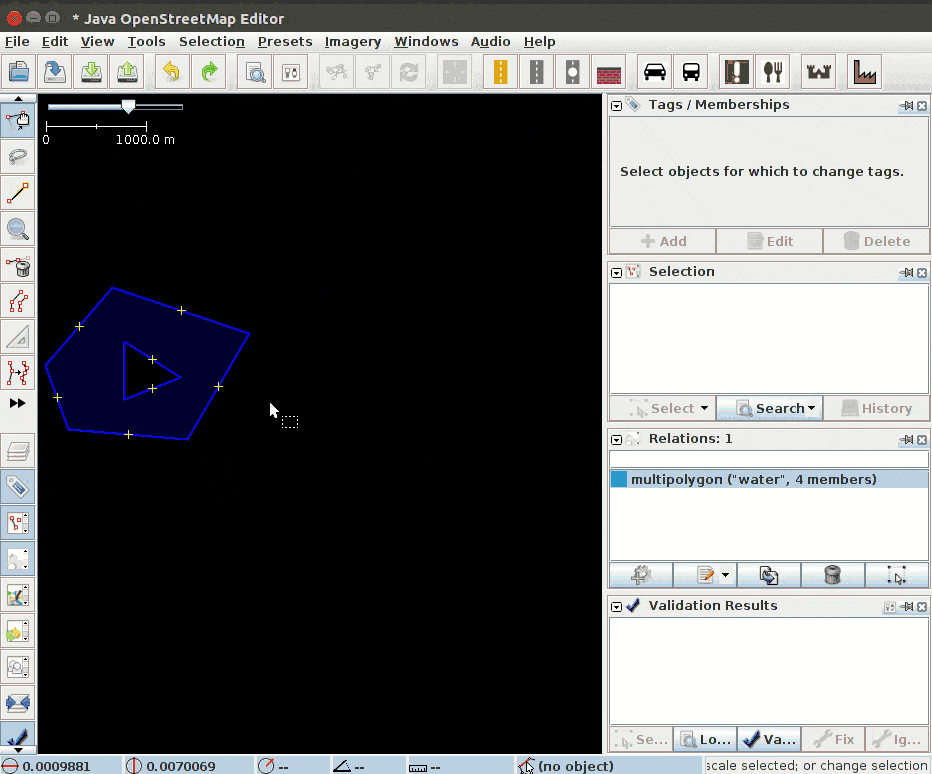
Task: Select the Draw nodes tool
Action: coord(18,192)
